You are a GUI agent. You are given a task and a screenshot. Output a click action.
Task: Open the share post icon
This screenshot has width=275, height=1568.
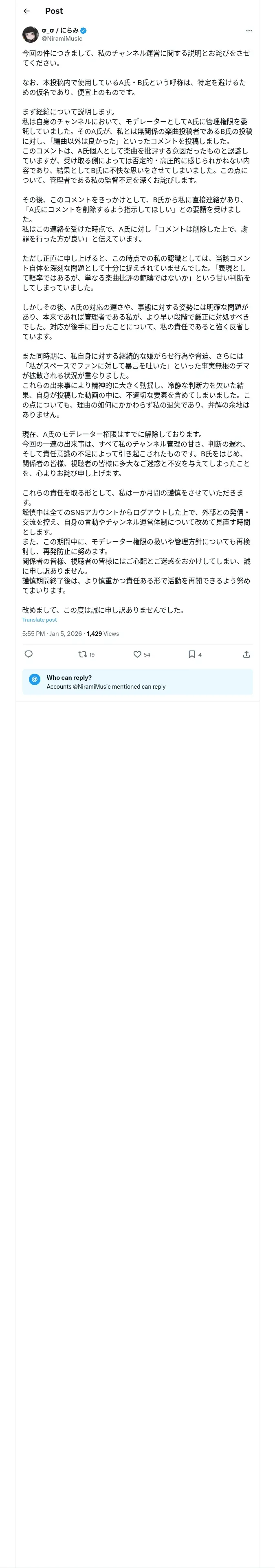pos(246,654)
